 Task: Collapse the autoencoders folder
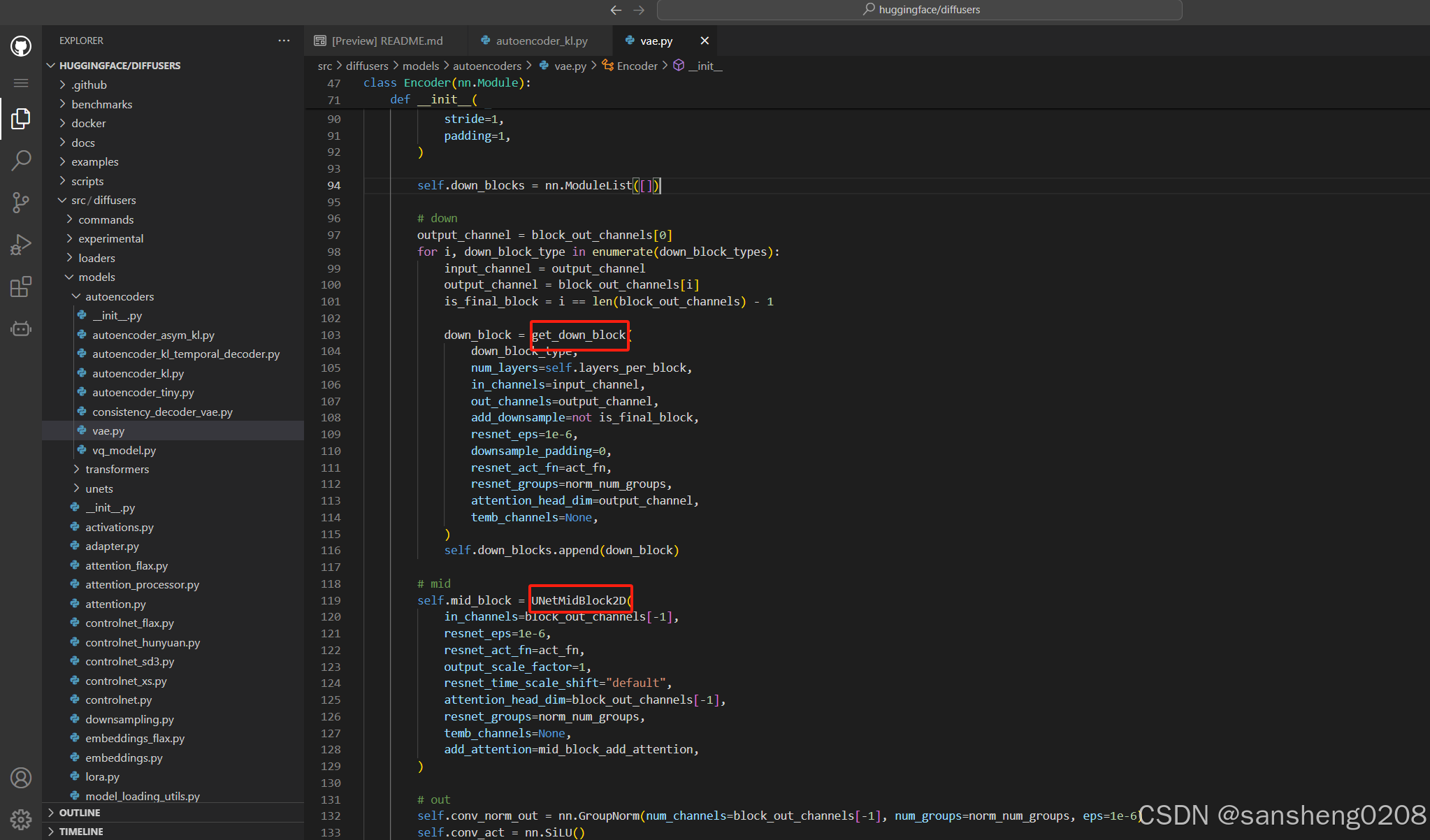120,296
